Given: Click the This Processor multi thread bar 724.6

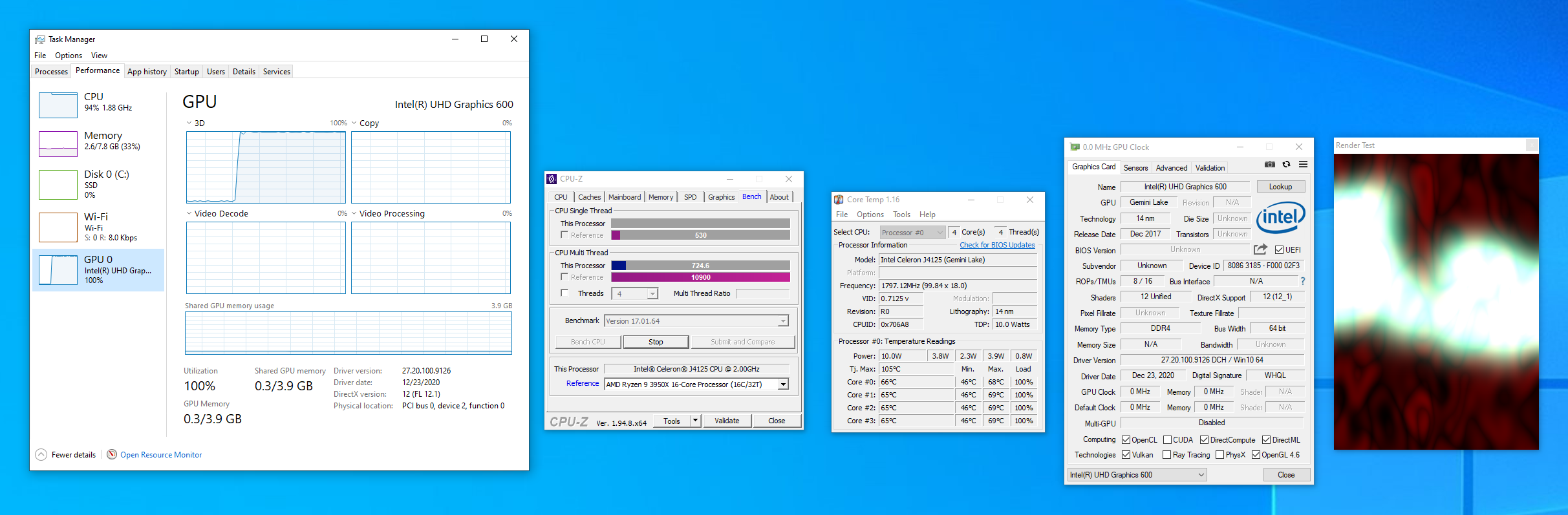Looking at the screenshot, I should click(700, 266).
